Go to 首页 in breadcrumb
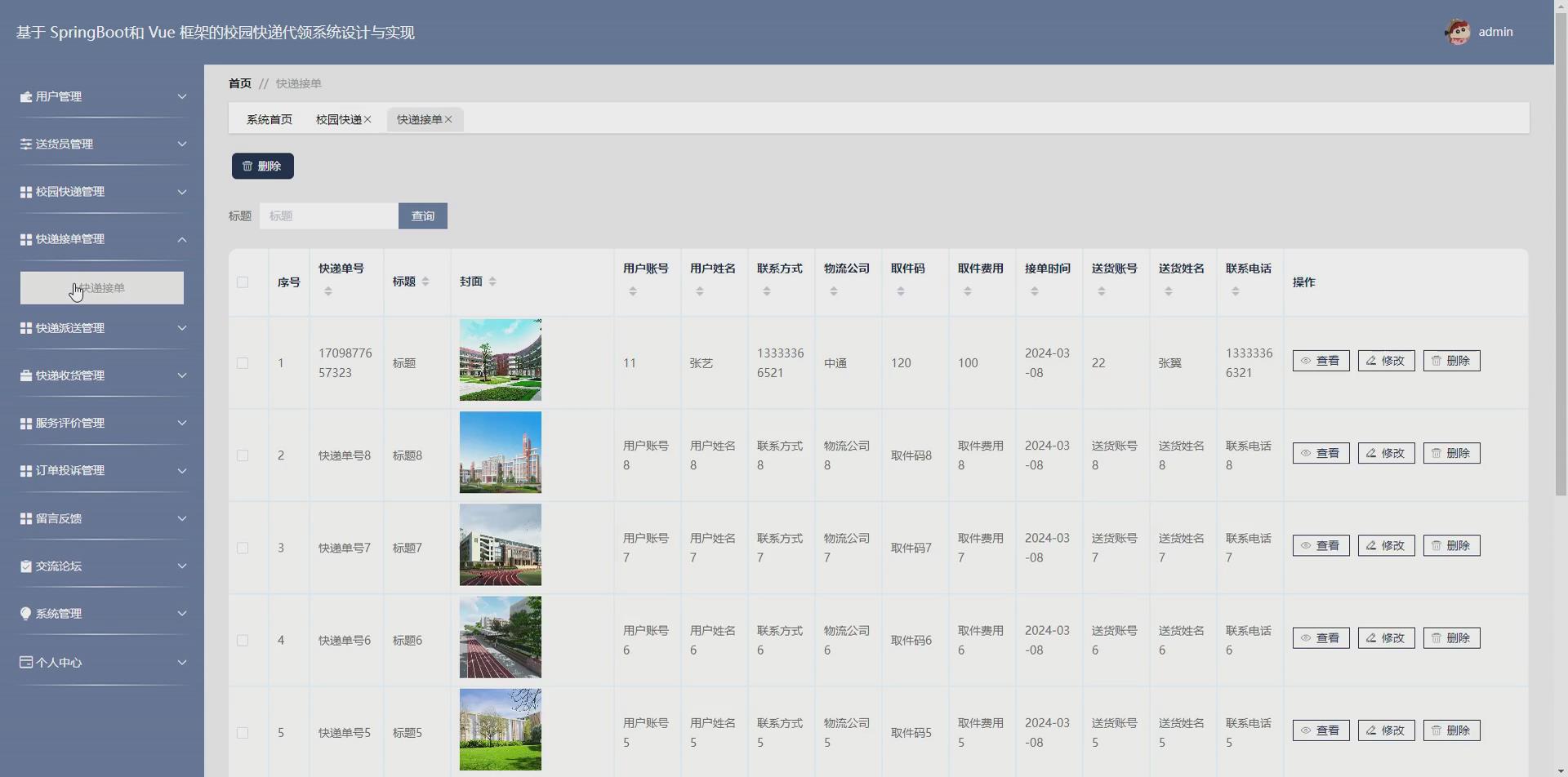The height and width of the screenshot is (777, 1568). 240,83
